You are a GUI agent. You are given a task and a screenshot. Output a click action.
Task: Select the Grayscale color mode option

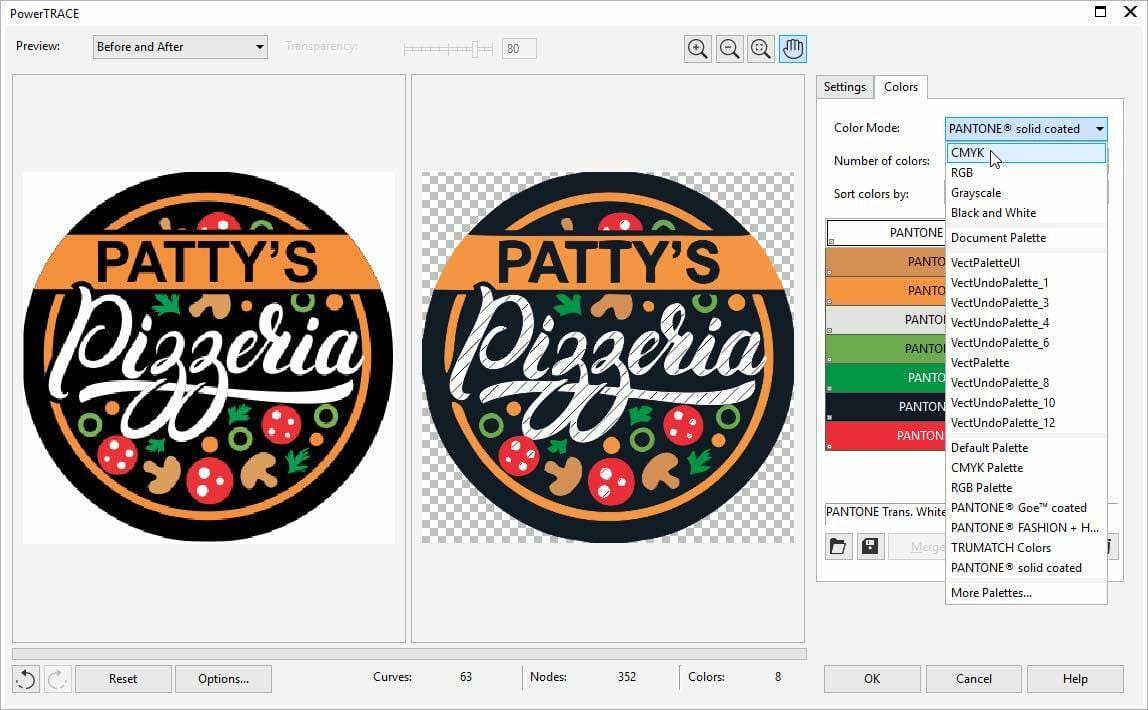(1026, 193)
